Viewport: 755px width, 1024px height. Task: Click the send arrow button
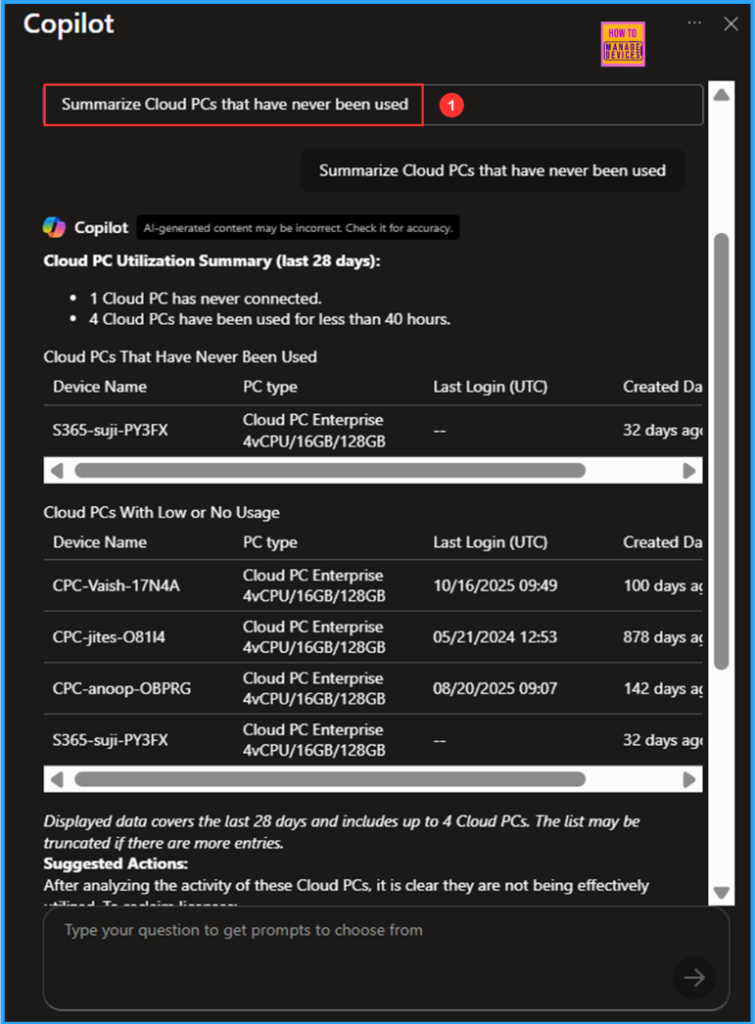pyautogui.click(x=694, y=977)
